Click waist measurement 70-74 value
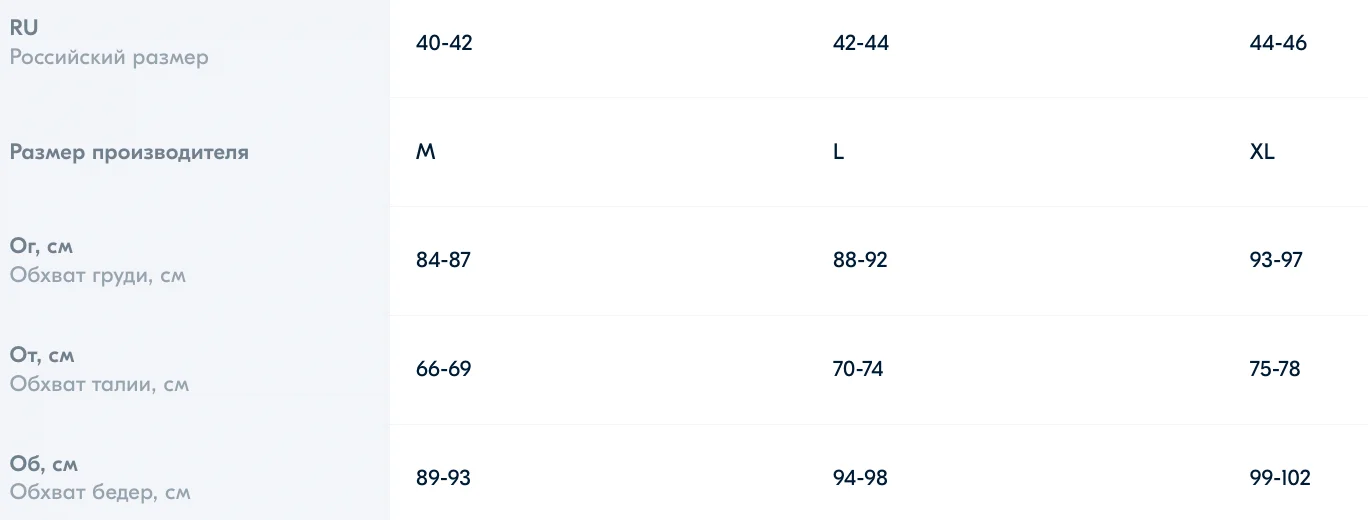This screenshot has height=520, width=1368. click(858, 369)
